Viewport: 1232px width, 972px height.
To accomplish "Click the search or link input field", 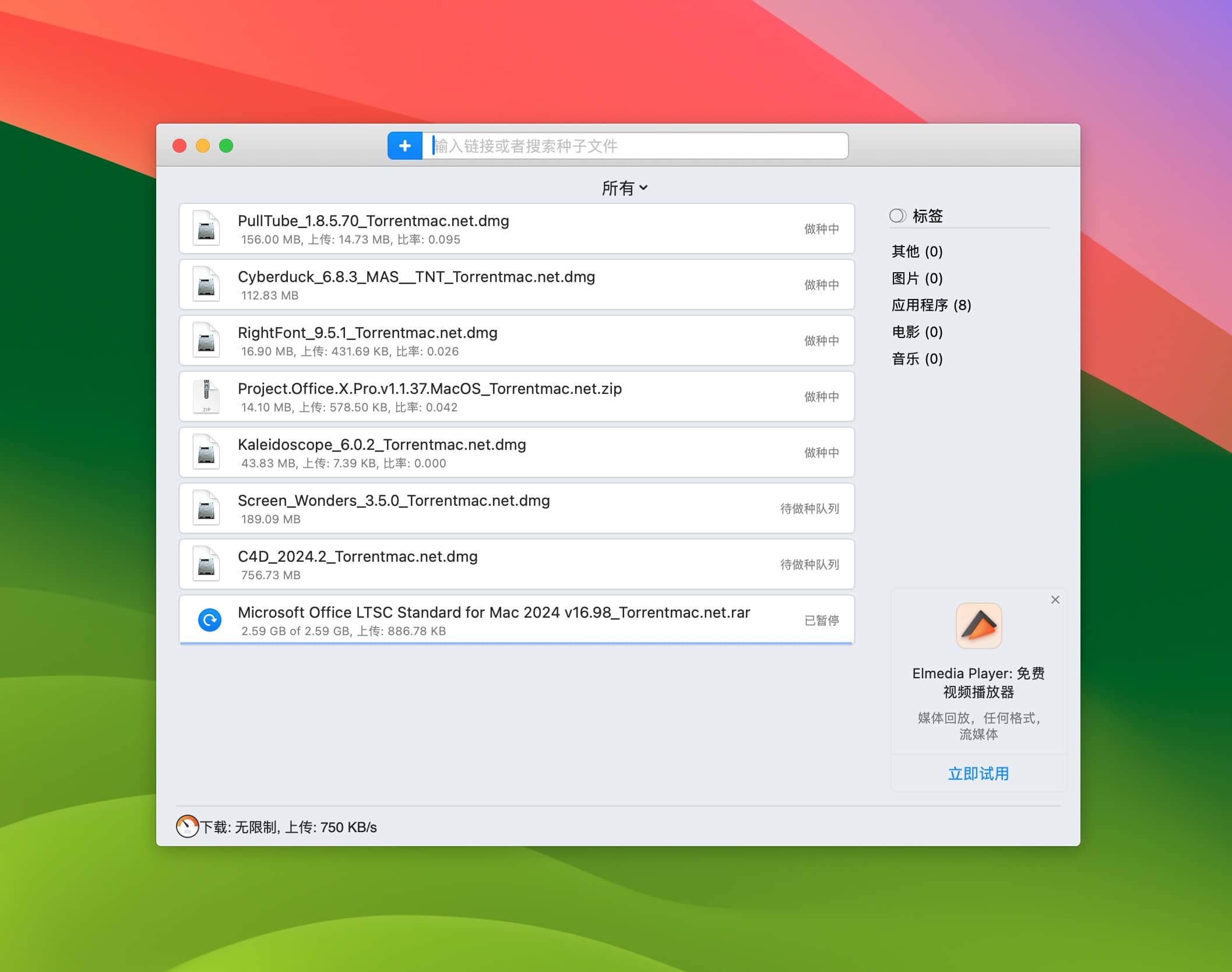I will click(x=635, y=146).
